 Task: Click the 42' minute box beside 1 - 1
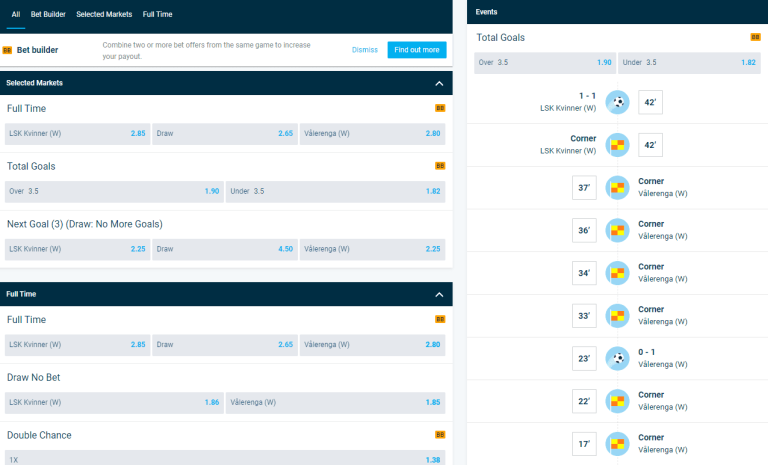pos(650,102)
